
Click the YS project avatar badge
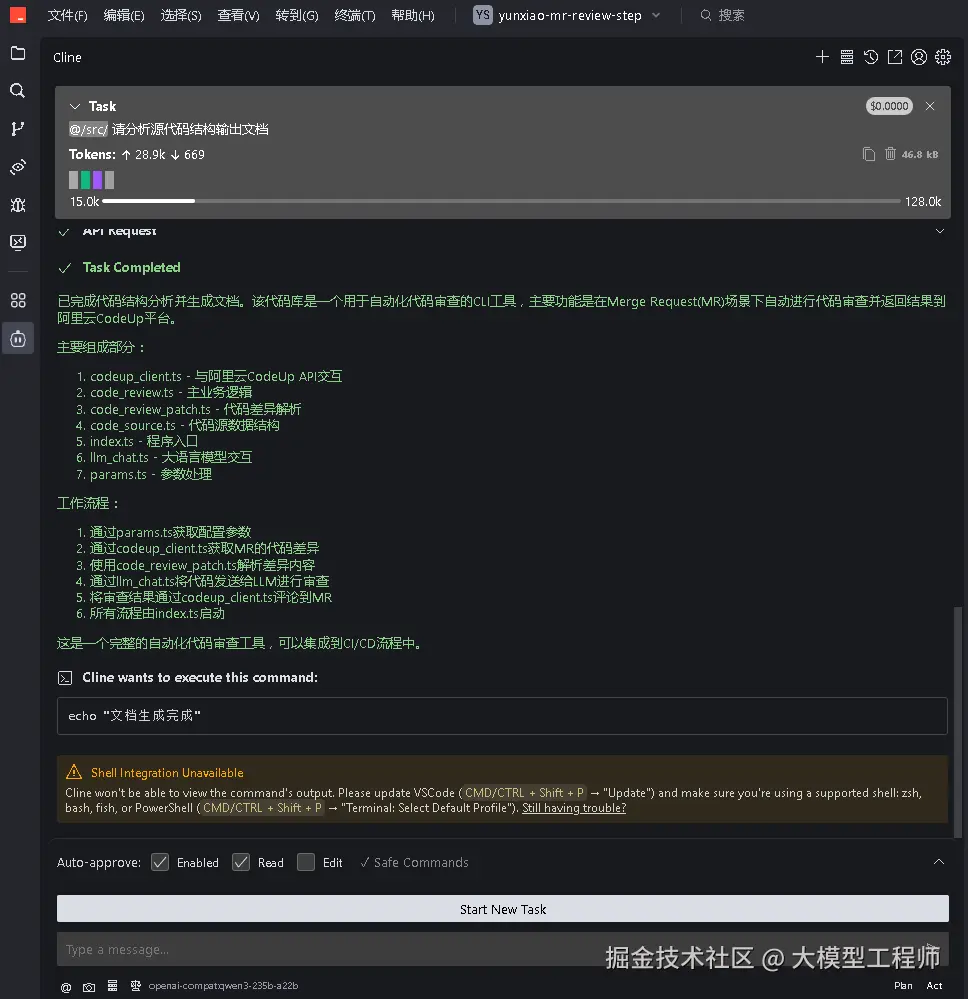483,15
